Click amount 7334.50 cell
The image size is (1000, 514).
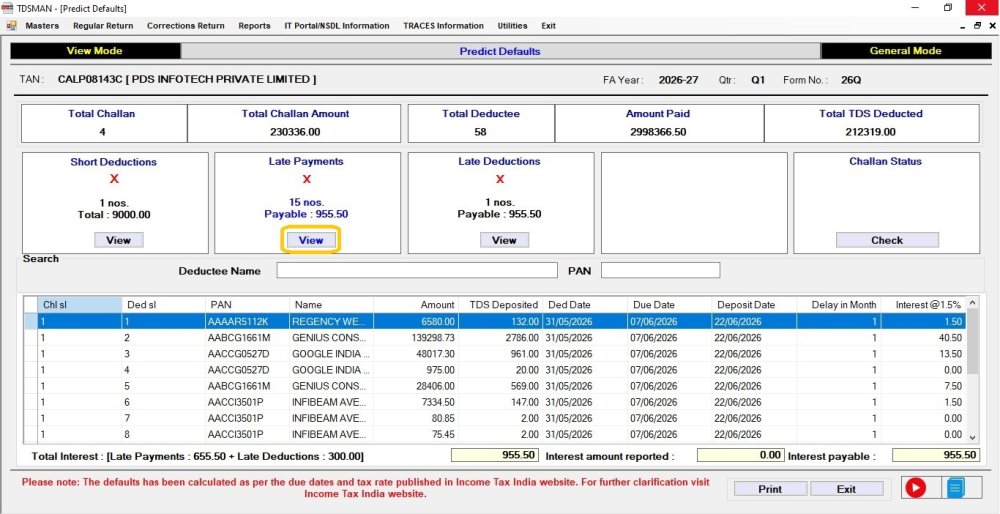[415, 402]
